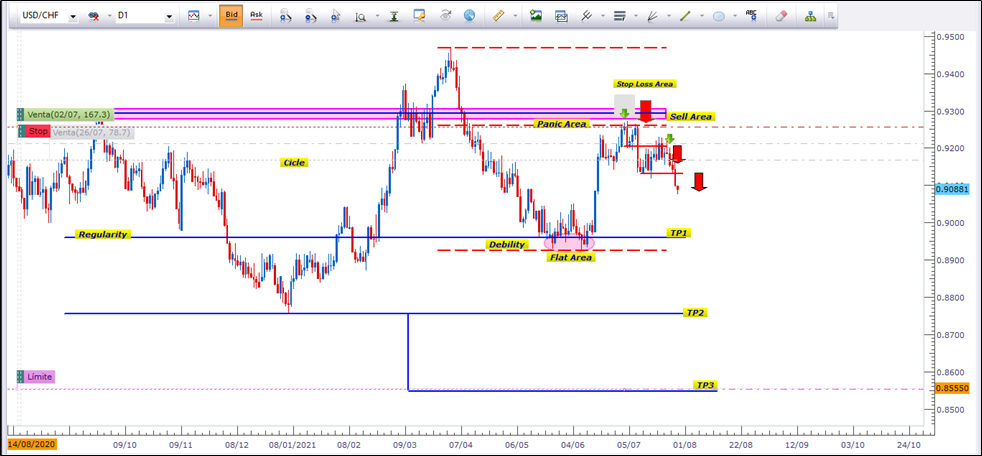Select the Flat Area chart label

click(570, 257)
